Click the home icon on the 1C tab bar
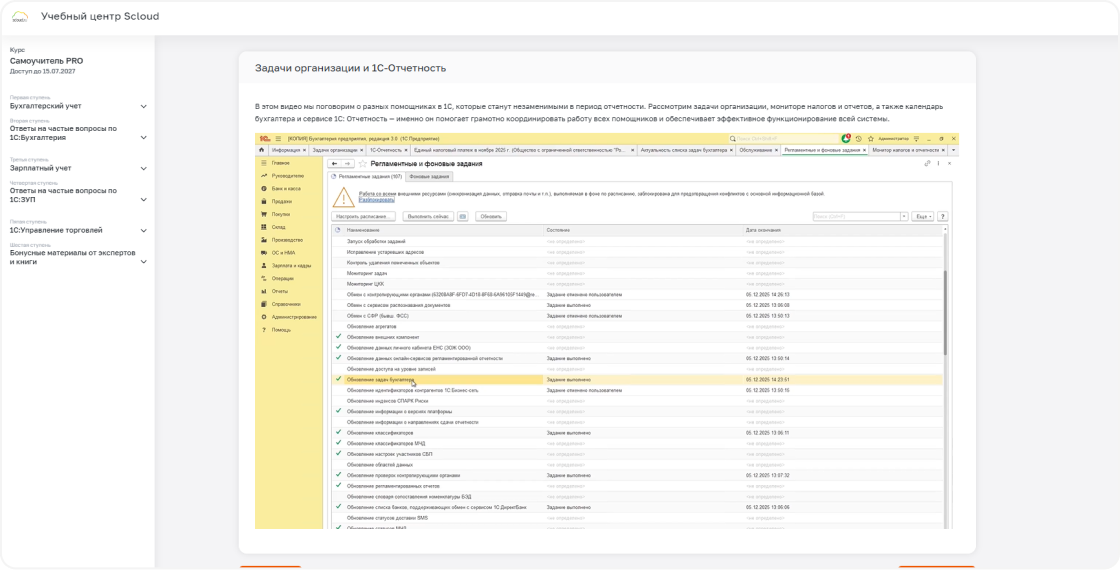This screenshot has width=1120, height=570. point(261,151)
